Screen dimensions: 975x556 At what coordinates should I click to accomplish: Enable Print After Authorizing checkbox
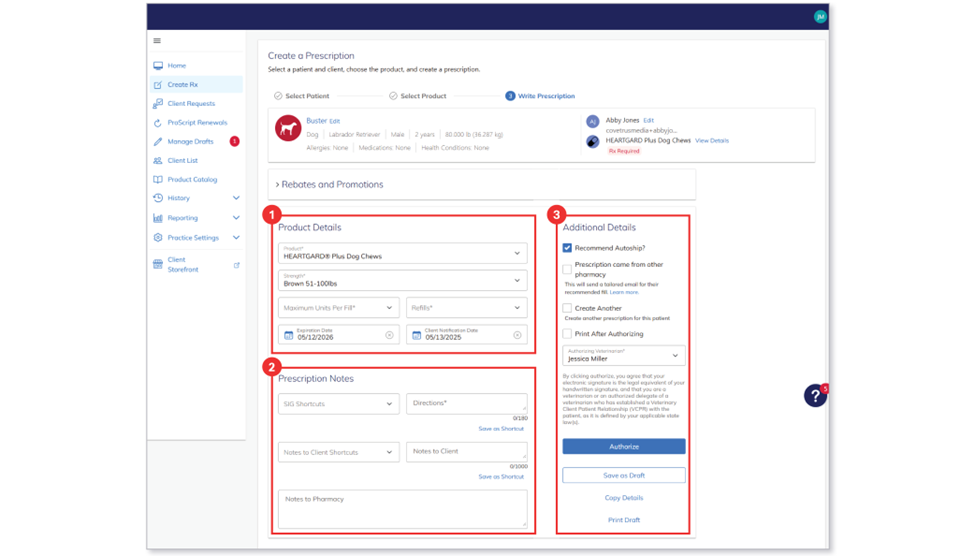pyautogui.click(x=567, y=334)
